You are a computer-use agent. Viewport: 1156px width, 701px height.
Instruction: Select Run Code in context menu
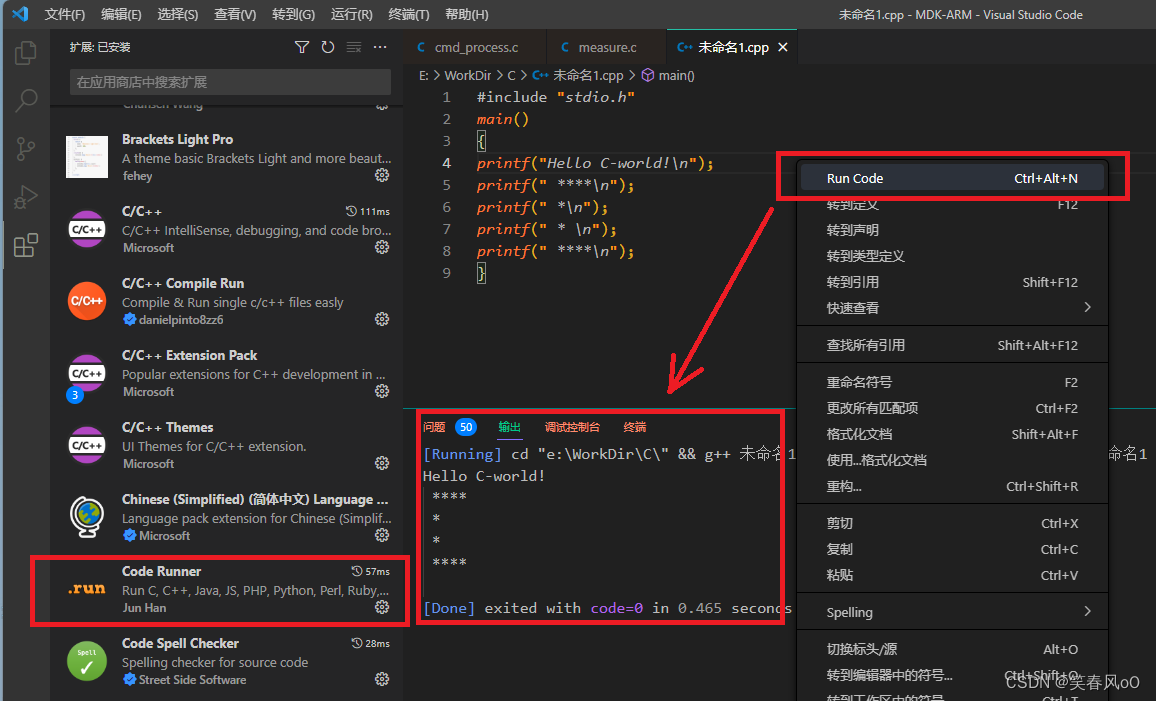[952, 178]
